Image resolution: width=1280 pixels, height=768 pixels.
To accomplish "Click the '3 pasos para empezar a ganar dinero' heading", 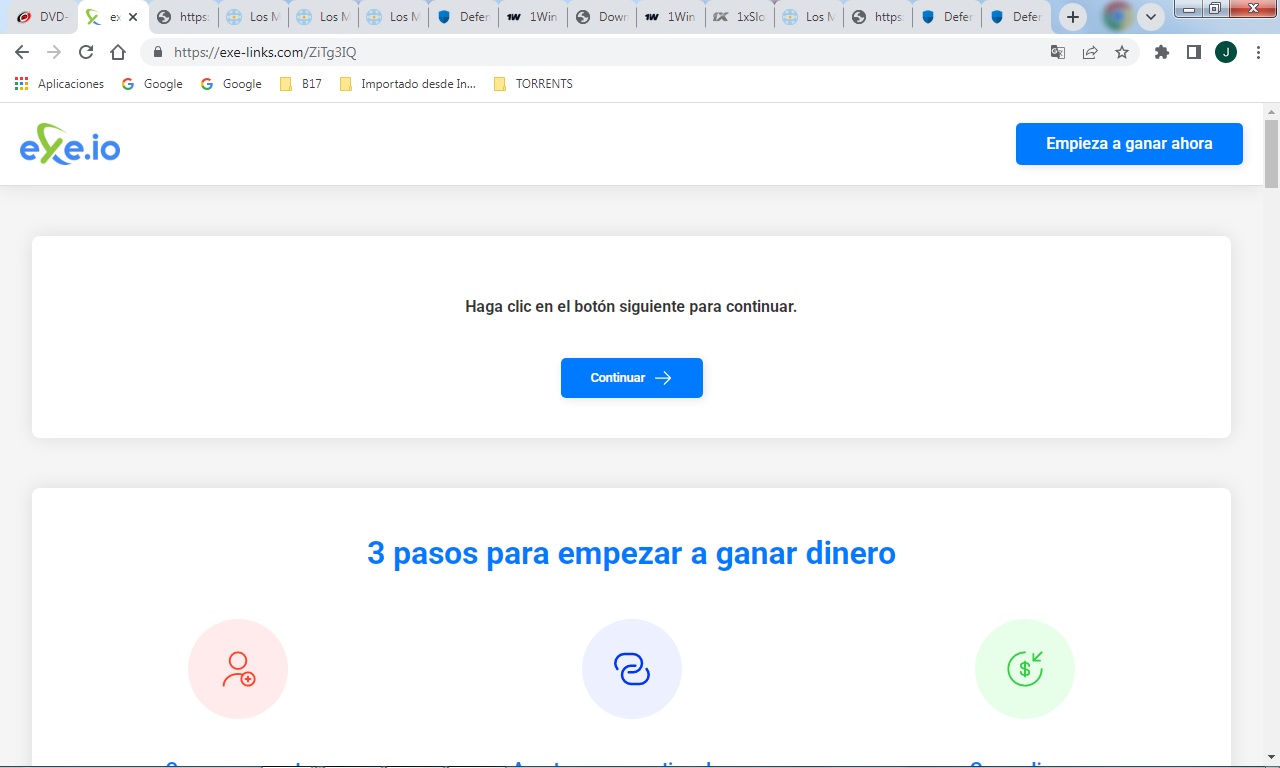I will tap(631, 553).
